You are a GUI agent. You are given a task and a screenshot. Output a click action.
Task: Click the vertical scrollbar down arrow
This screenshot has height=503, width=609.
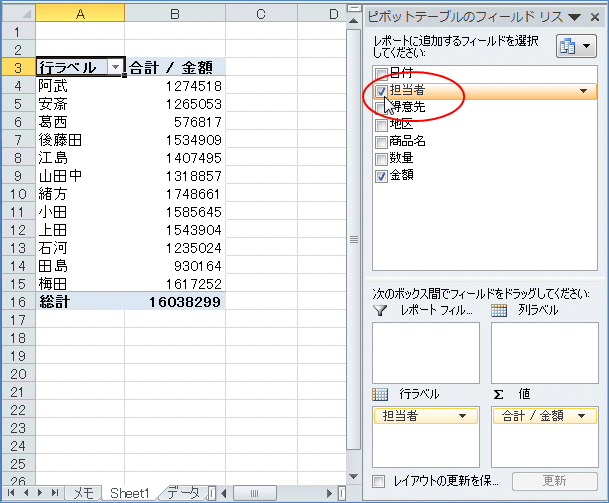(353, 477)
